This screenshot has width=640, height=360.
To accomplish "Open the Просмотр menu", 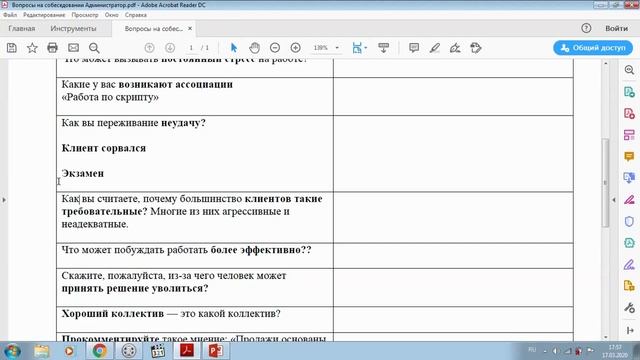I will 85,15.
